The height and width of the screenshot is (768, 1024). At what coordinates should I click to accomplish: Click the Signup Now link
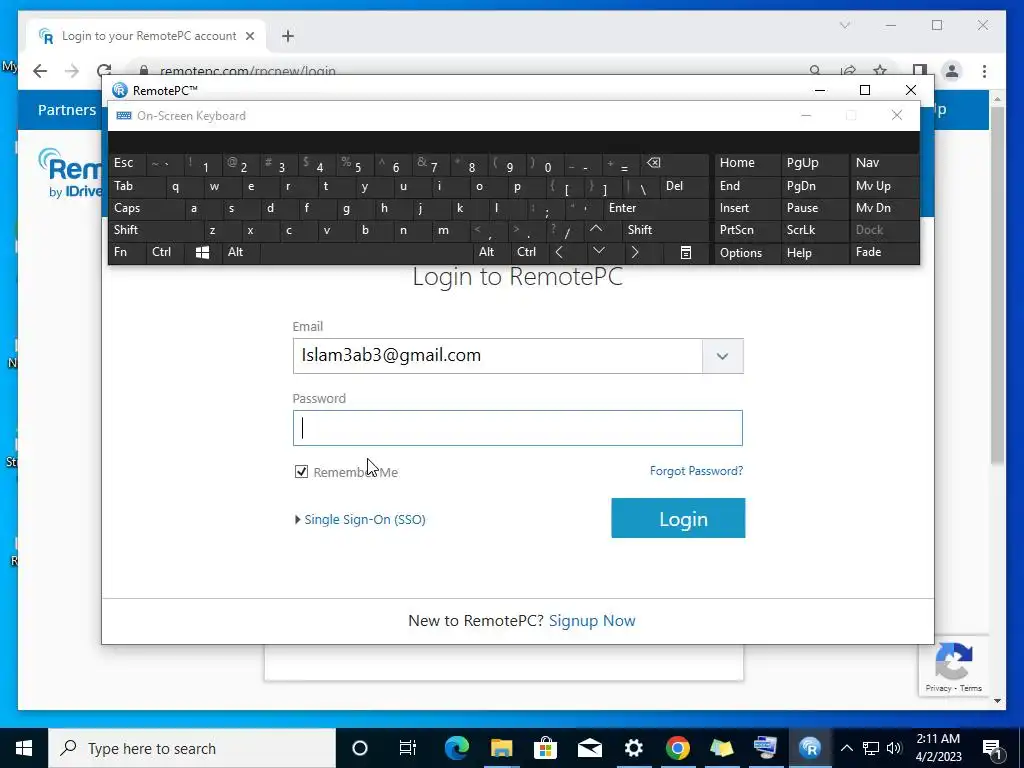click(x=592, y=620)
